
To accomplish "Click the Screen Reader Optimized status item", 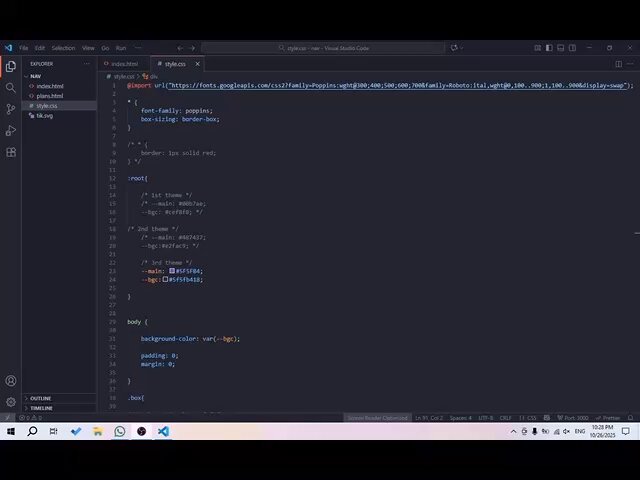I will (x=377, y=418).
